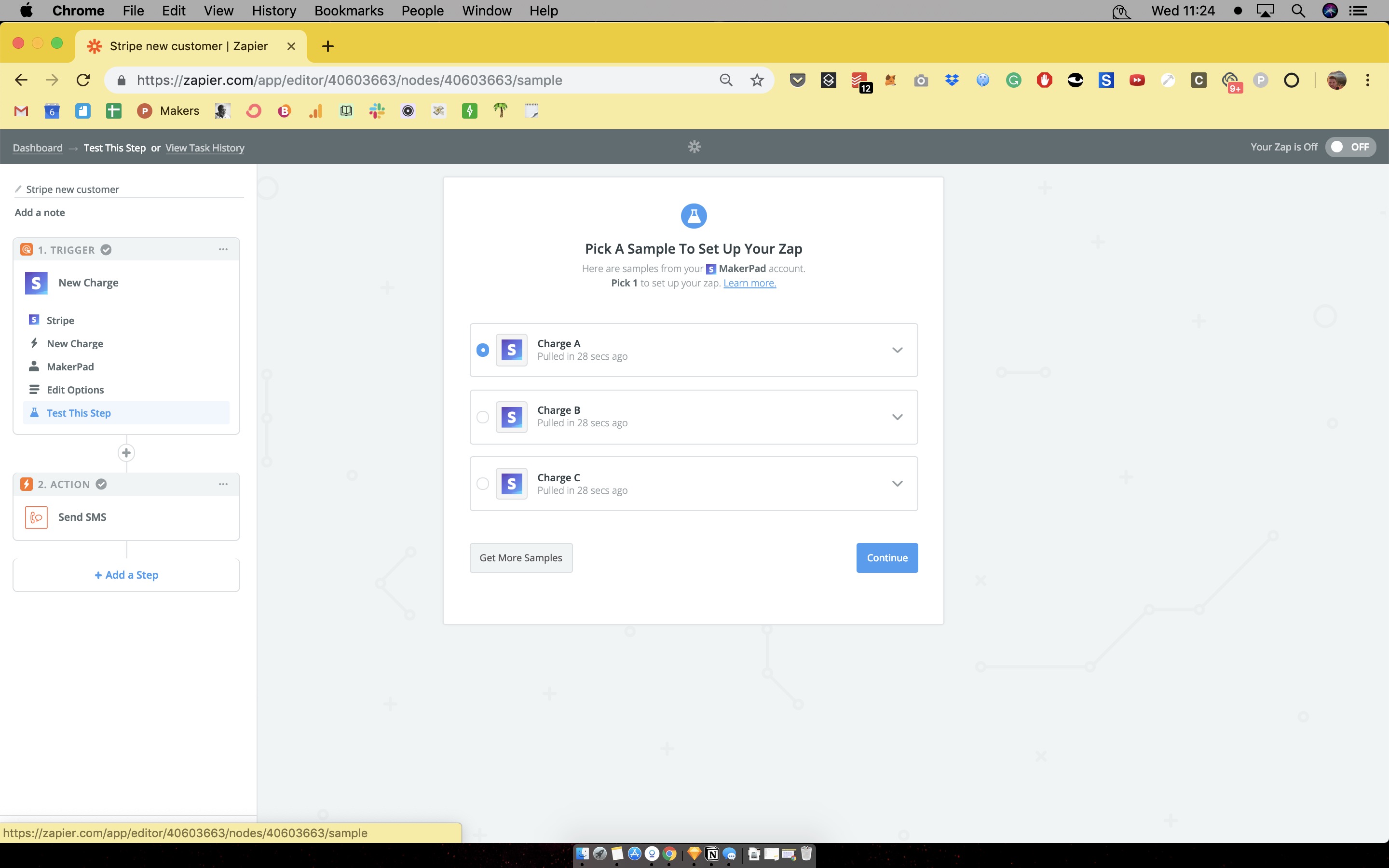Image resolution: width=1389 pixels, height=868 pixels.
Task: Click Get More Samples button
Action: tap(520, 557)
